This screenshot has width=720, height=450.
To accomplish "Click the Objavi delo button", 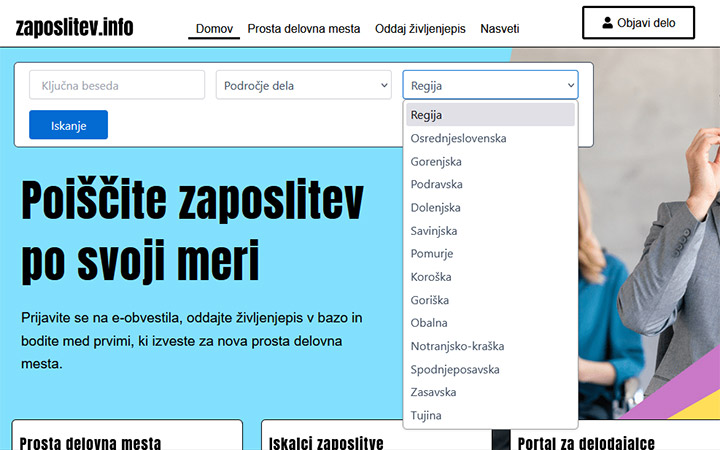I will [x=638, y=23].
